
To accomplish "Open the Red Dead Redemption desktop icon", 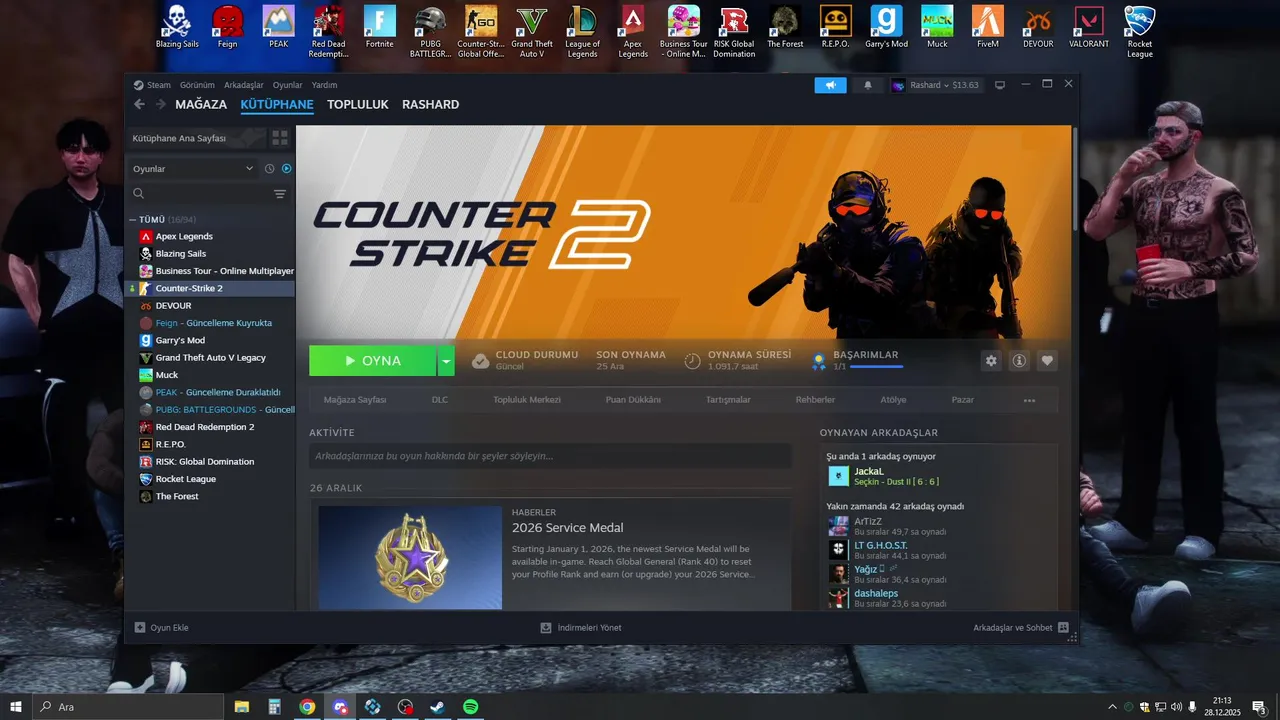I will pos(329,32).
